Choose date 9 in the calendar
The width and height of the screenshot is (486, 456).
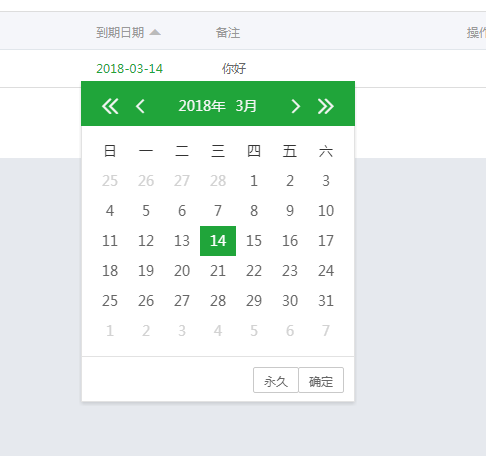[x=290, y=211]
